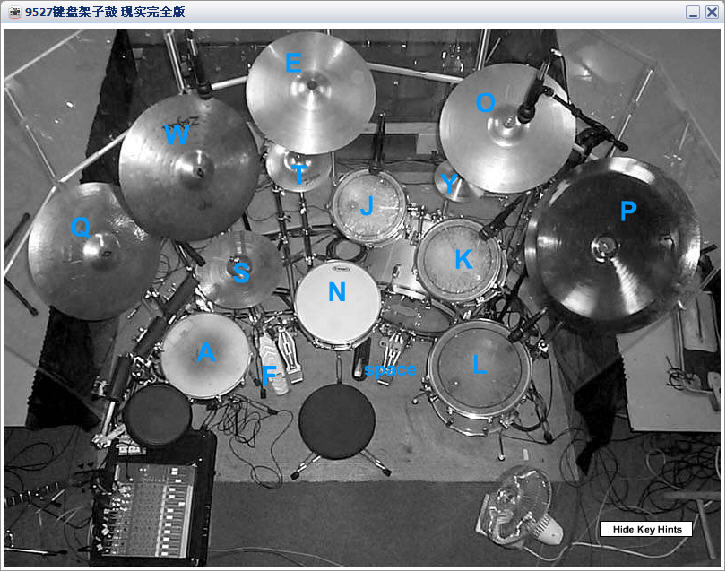This screenshot has height=571, width=725.
Task: Strike the china cymbal labeled P
Action: (x=611, y=245)
